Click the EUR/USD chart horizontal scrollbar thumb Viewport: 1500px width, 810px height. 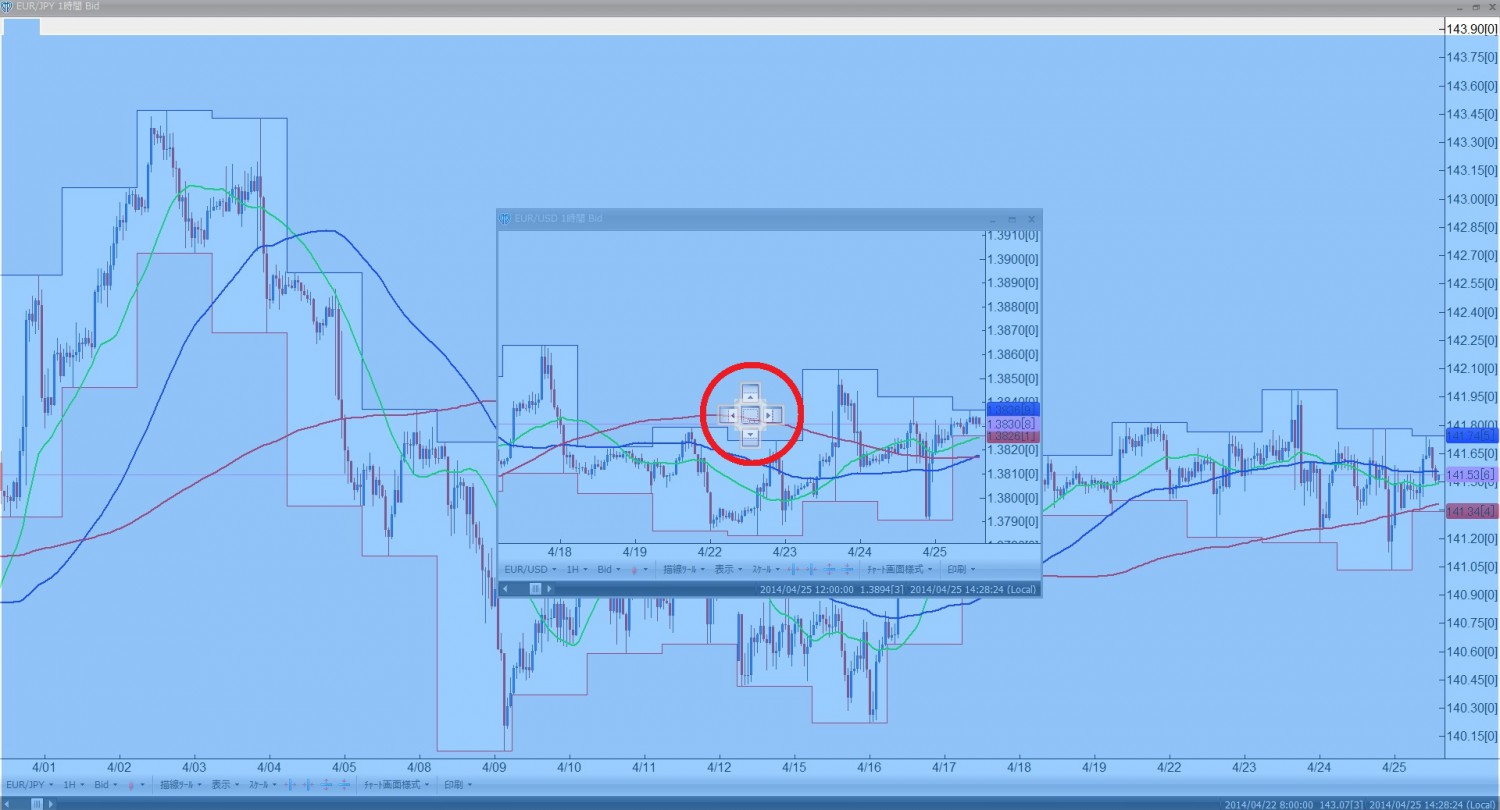click(535, 589)
